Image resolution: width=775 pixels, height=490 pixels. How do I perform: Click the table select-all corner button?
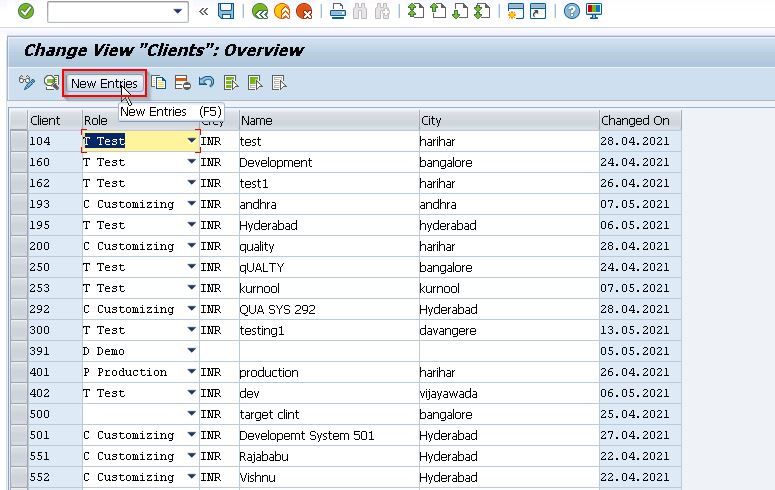point(18,120)
